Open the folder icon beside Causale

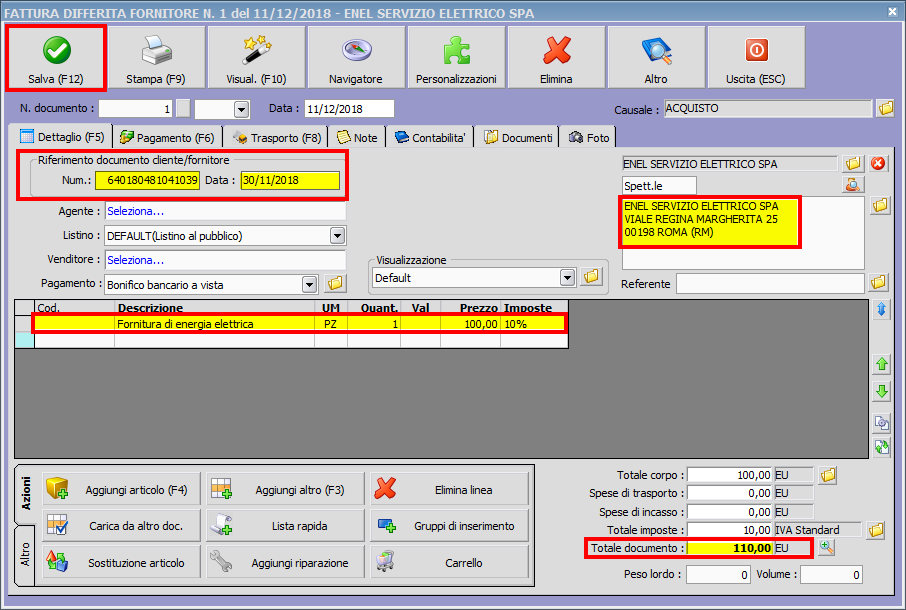(x=885, y=108)
